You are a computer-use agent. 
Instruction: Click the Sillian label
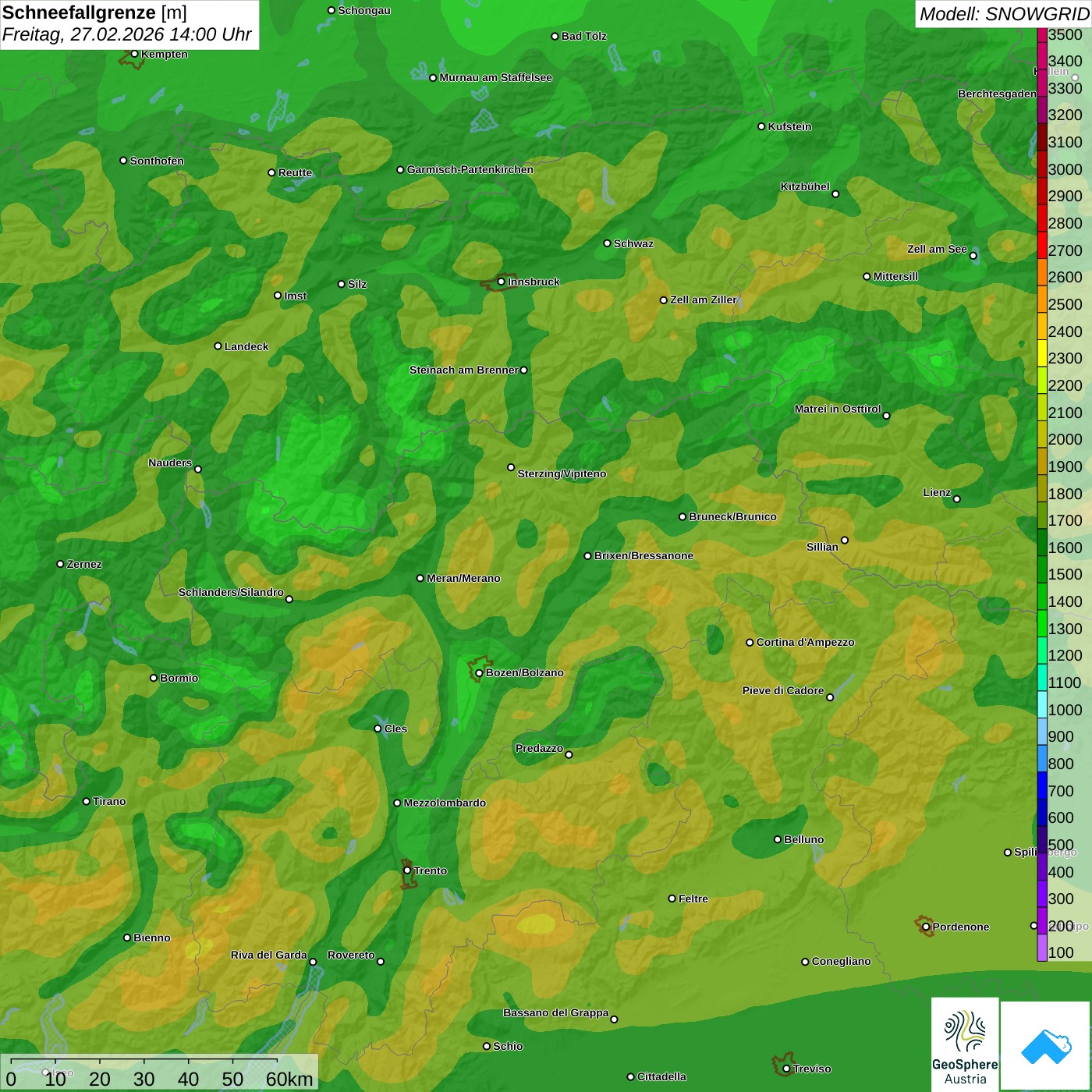(822, 547)
